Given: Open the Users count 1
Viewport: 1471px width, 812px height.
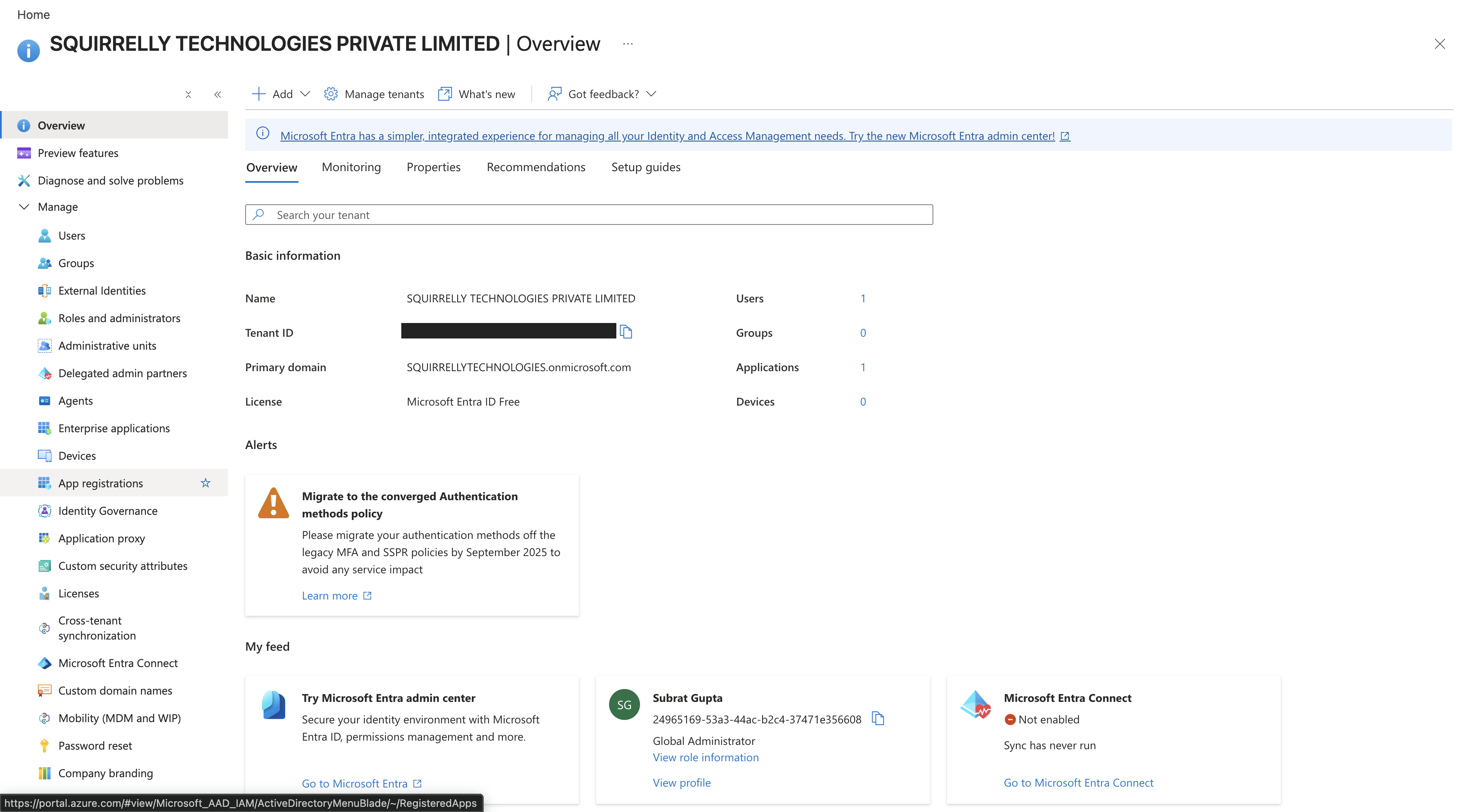Looking at the screenshot, I should tap(863, 298).
